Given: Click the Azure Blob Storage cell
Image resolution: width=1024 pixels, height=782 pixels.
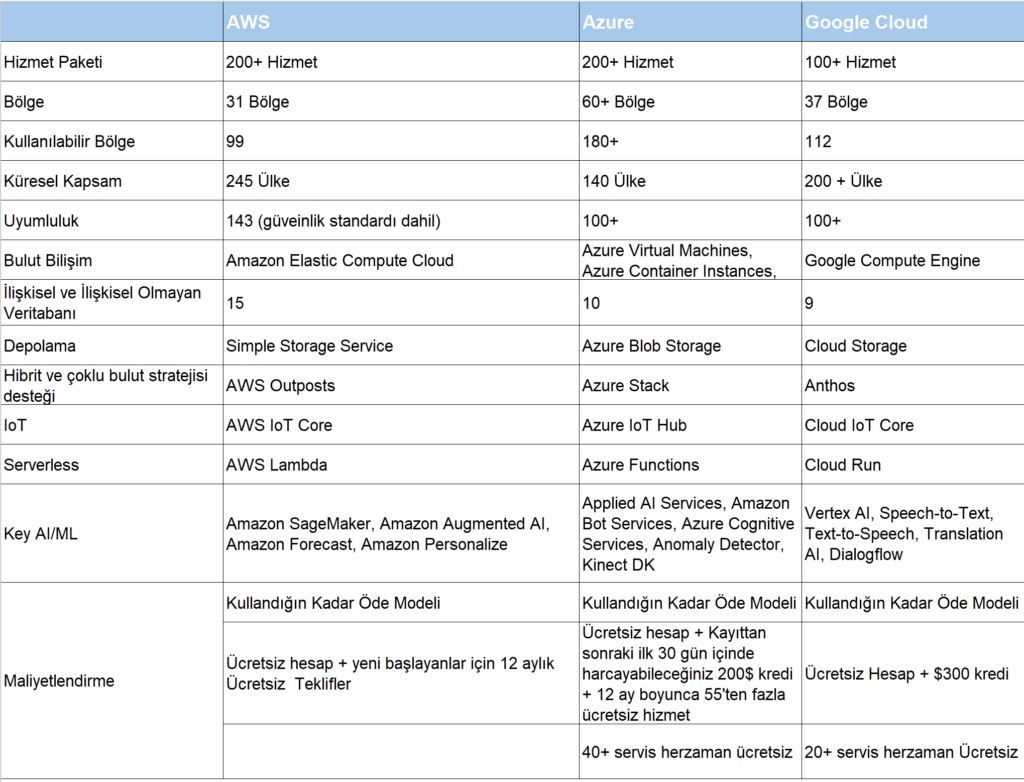Looking at the screenshot, I should click(690, 346).
